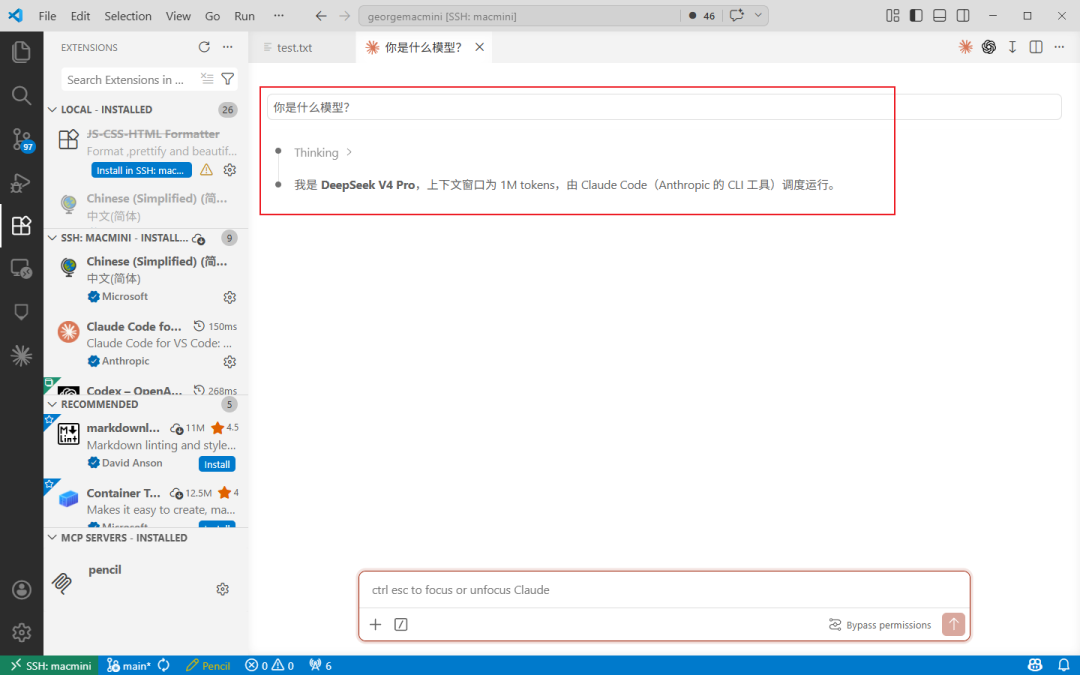Open the Accounts menu icon
Screen dimensions: 1080x675
coord(21,590)
